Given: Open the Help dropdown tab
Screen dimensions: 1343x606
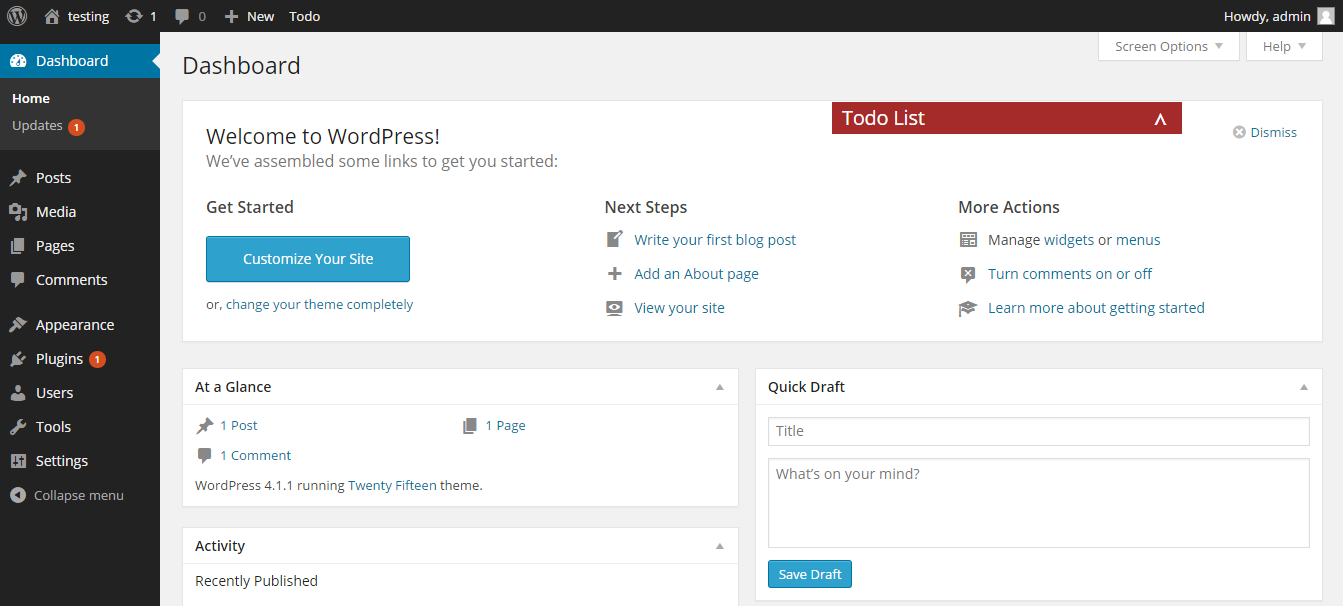Looking at the screenshot, I should (x=1284, y=47).
